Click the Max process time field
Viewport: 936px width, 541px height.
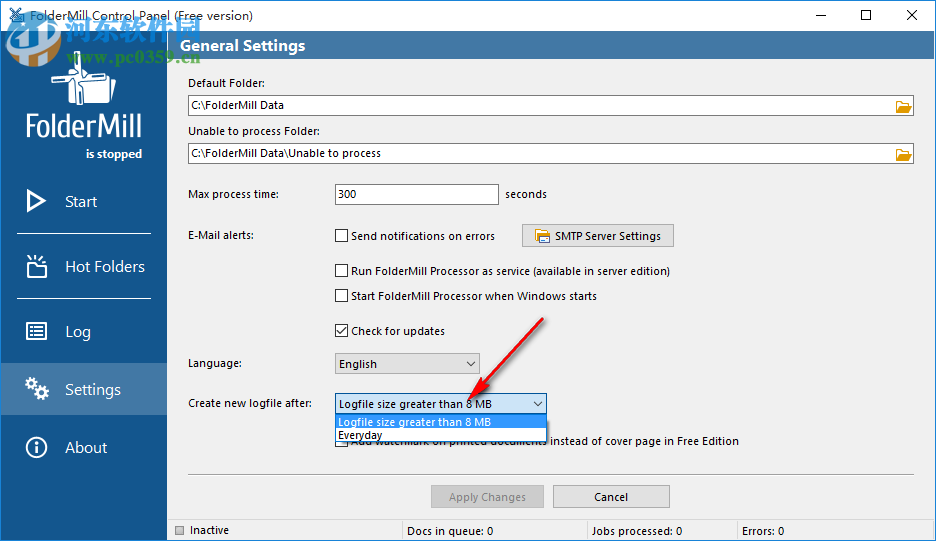click(416, 194)
